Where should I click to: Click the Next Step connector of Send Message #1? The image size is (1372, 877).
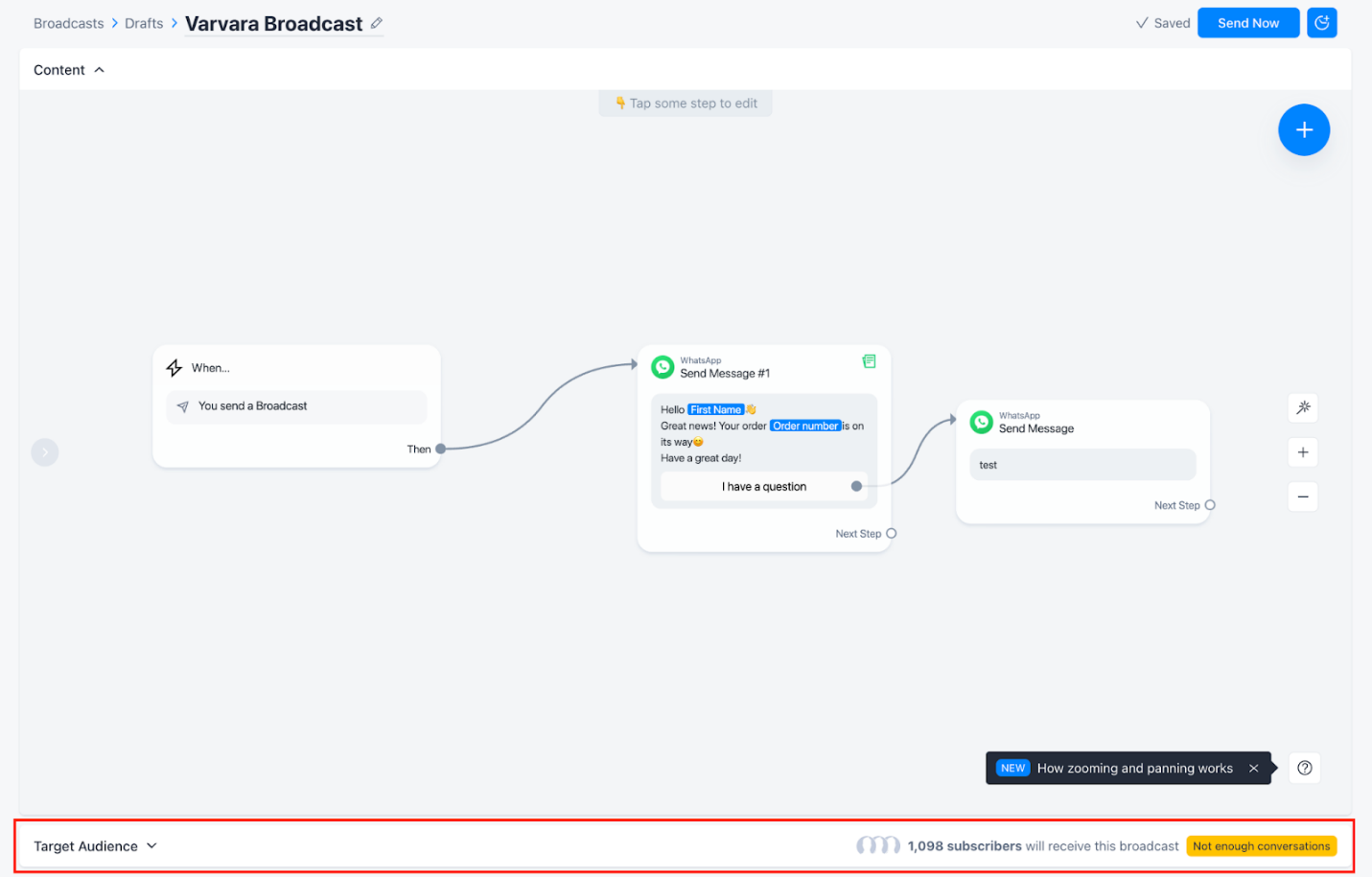pos(891,534)
